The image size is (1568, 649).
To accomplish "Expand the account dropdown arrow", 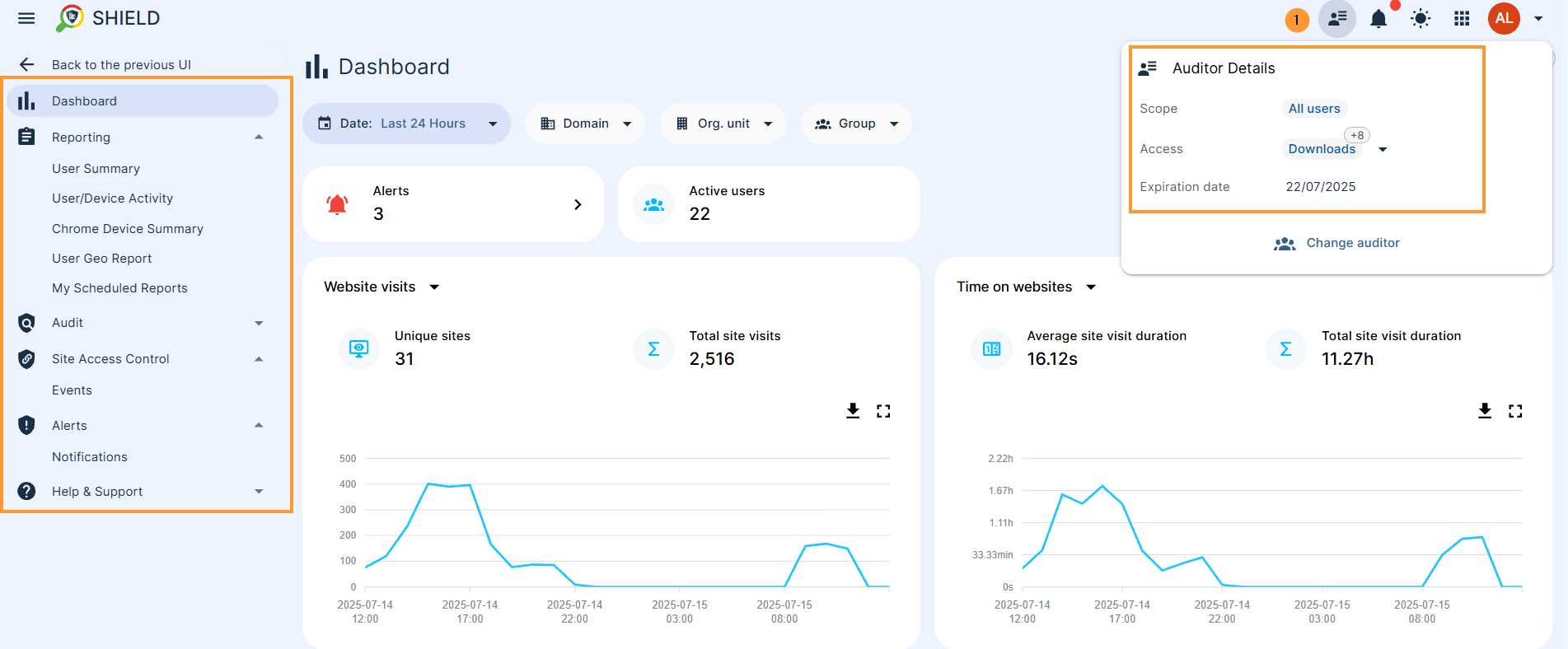I will [1538, 18].
